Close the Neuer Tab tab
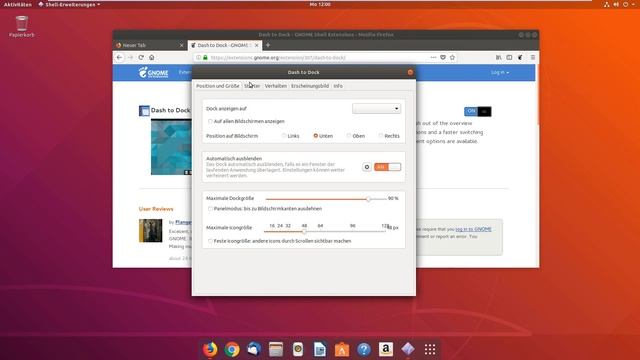This screenshot has height=360, width=640. click(x=182, y=45)
